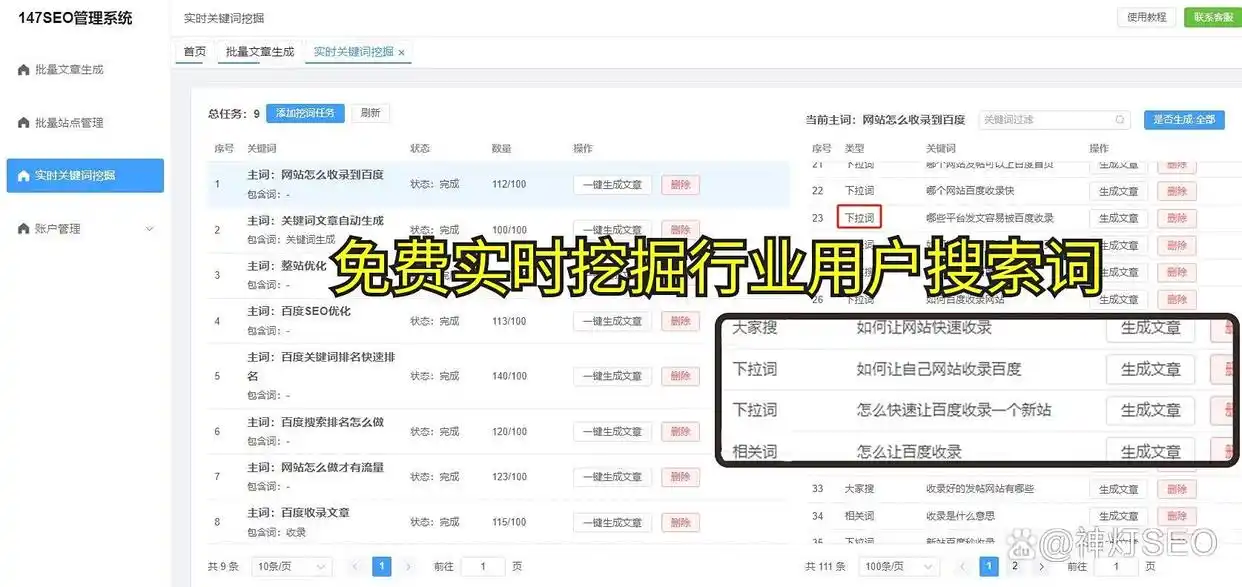Viewport: 1242px width, 587px height.
Task: Click the 联系客服 button
Action: (1211, 17)
